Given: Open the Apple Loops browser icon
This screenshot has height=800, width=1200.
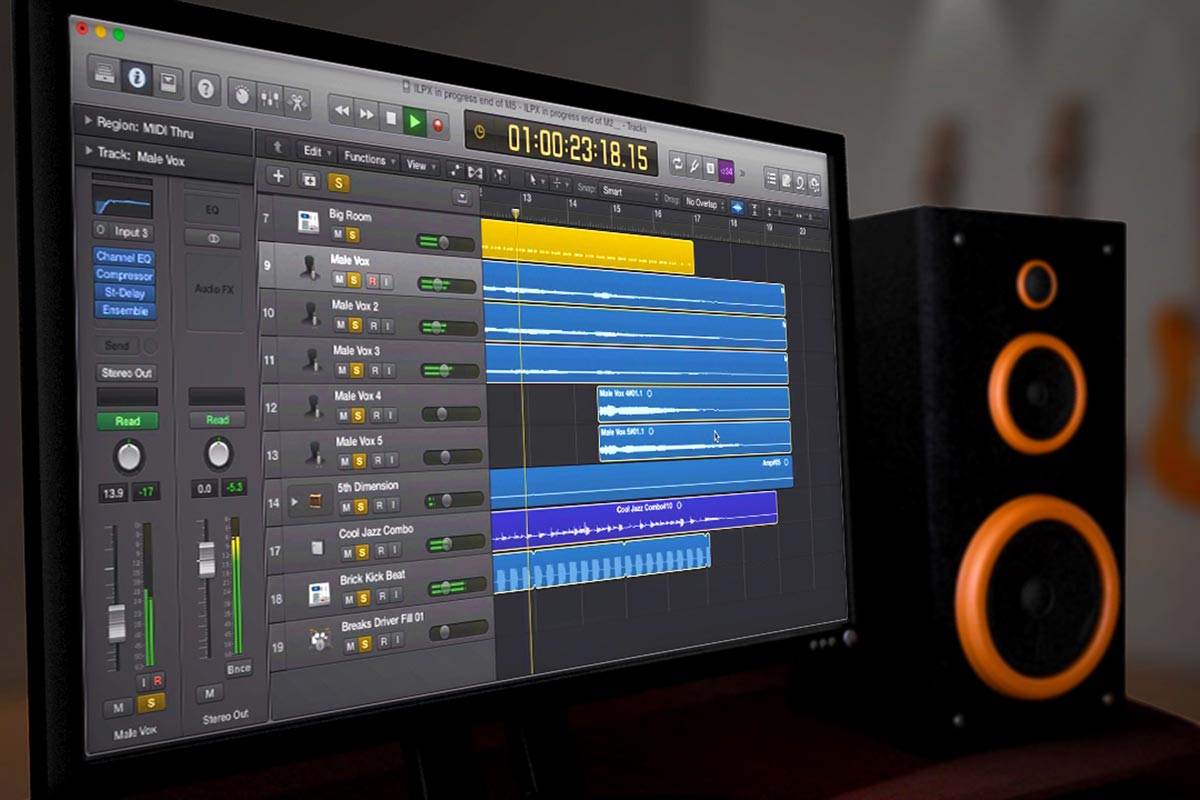Looking at the screenshot, I should point(800,183).
